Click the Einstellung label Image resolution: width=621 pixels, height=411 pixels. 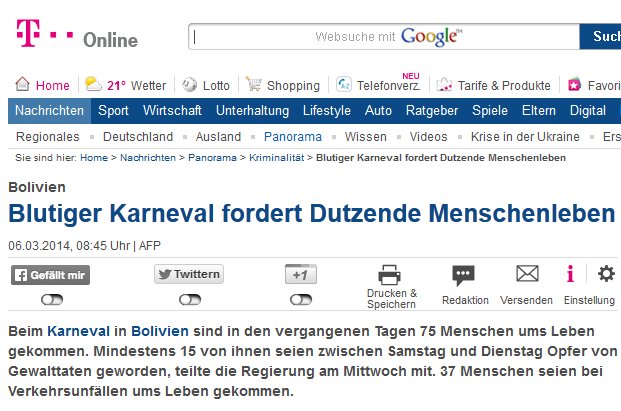[589, 300]
